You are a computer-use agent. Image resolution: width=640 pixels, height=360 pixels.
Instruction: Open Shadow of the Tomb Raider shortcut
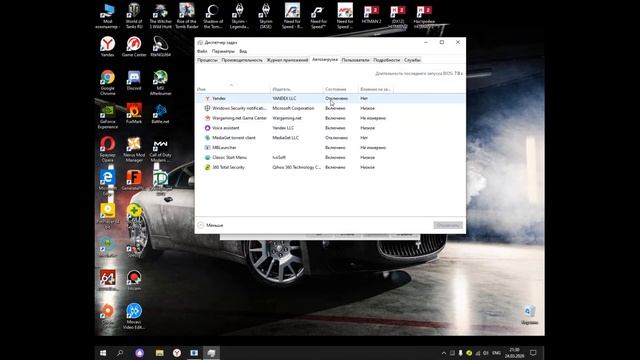213,16
